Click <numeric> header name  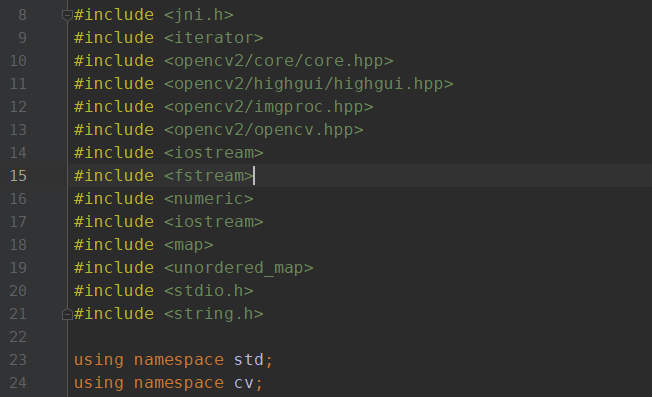click(x=208, y=199)
